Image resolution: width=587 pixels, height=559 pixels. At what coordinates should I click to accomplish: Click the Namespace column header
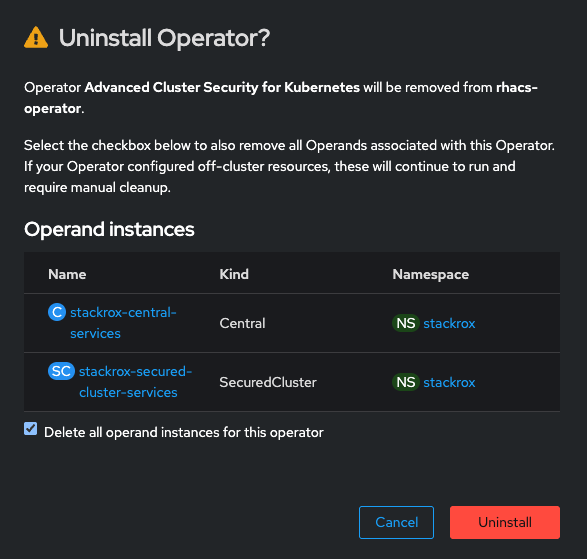point(431,275)
